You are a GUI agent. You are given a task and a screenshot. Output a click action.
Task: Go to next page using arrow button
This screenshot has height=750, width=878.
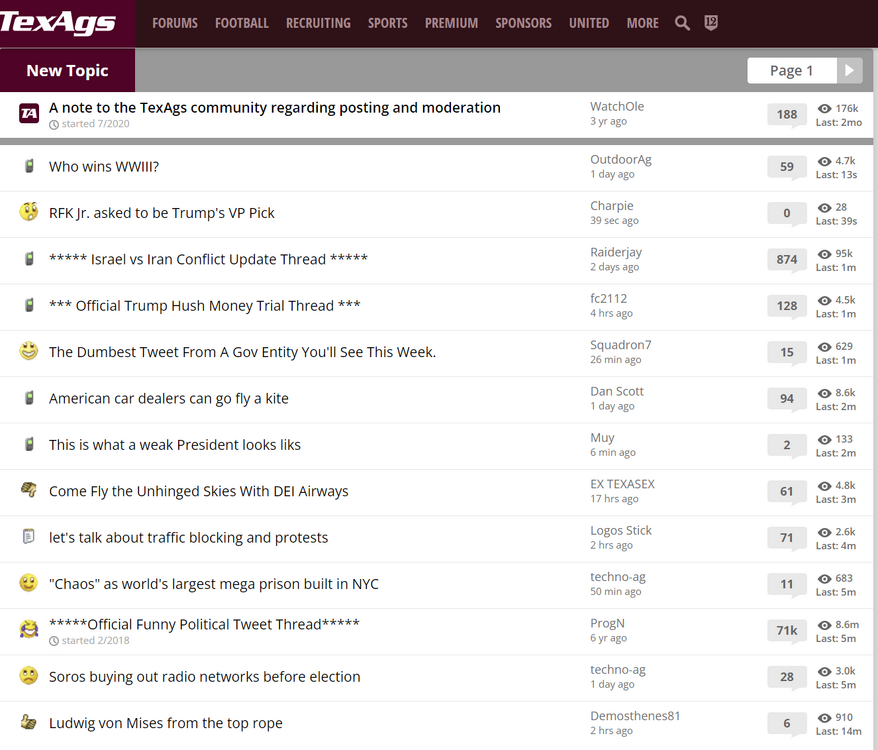(x=849, y=70)
